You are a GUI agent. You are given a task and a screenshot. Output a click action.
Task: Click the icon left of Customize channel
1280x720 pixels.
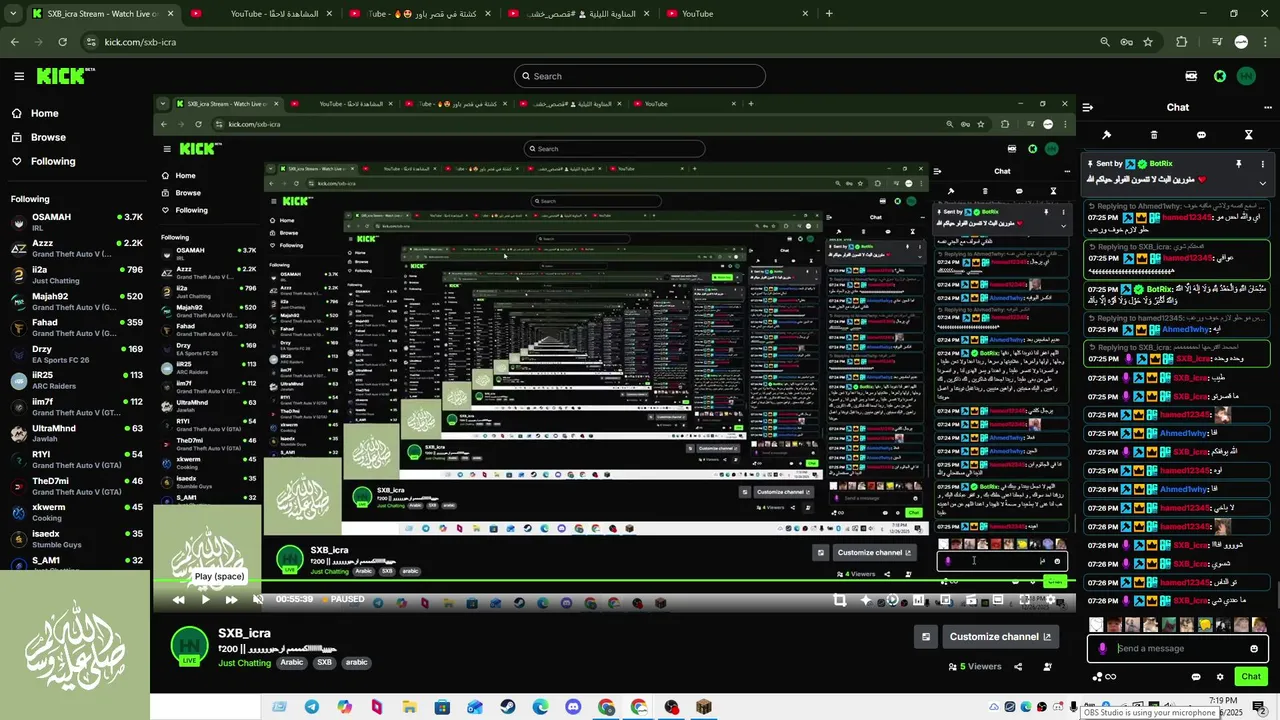(926, 636)
